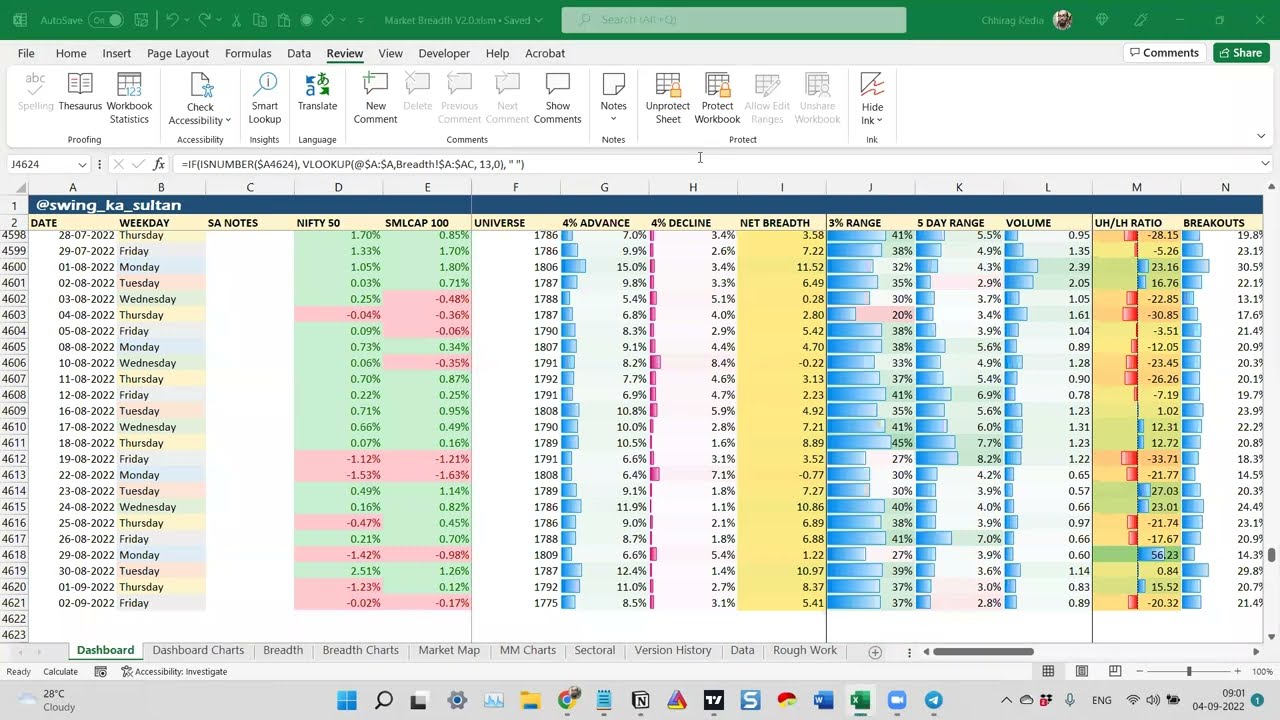Click the Show Comments icon
This screenshot has height=720, width=1280.
tap(557, 85)
